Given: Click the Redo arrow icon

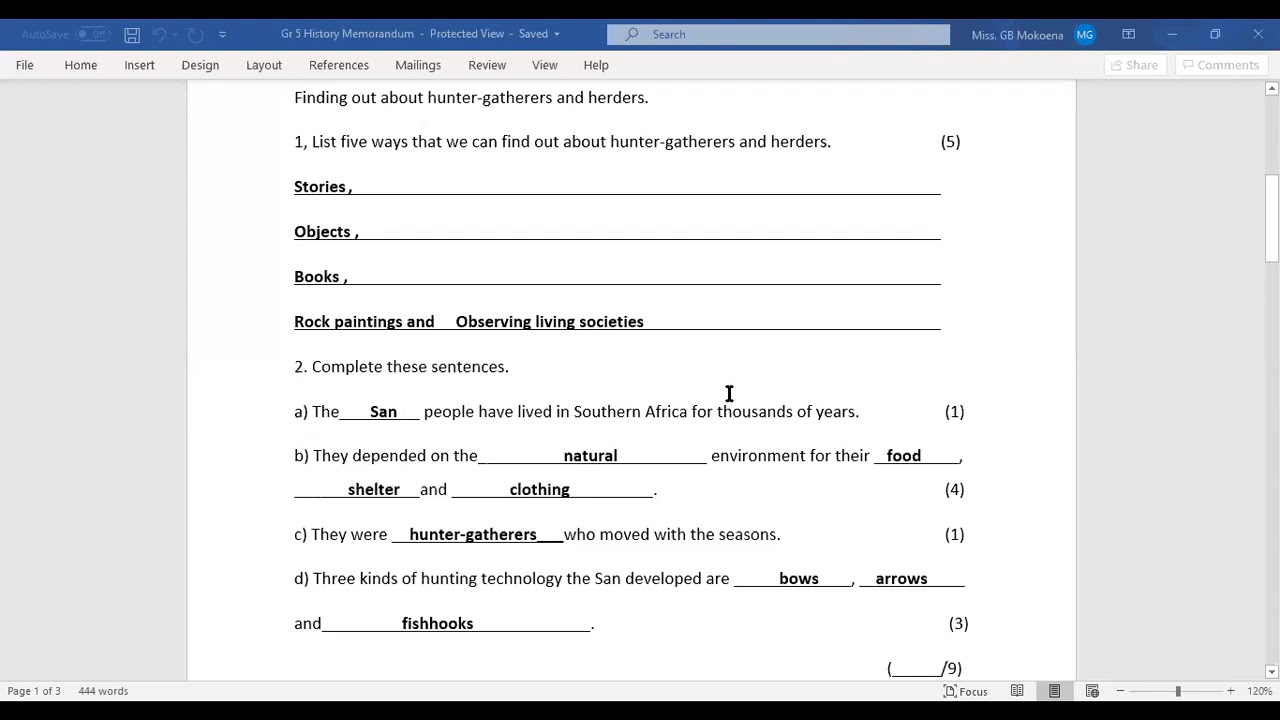Looking at the screenshot, I should (x=196, y=34).
